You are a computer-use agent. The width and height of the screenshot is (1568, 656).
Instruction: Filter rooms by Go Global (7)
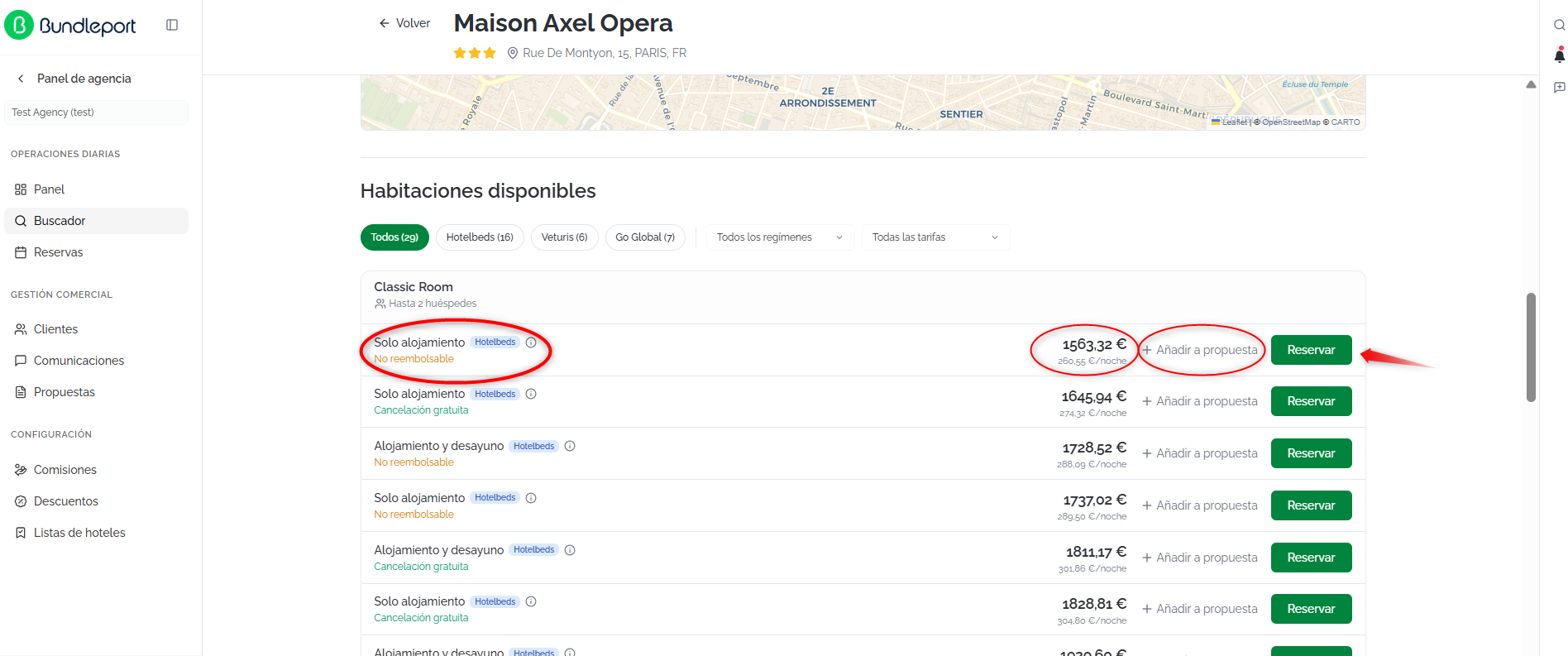pos(645,237)
